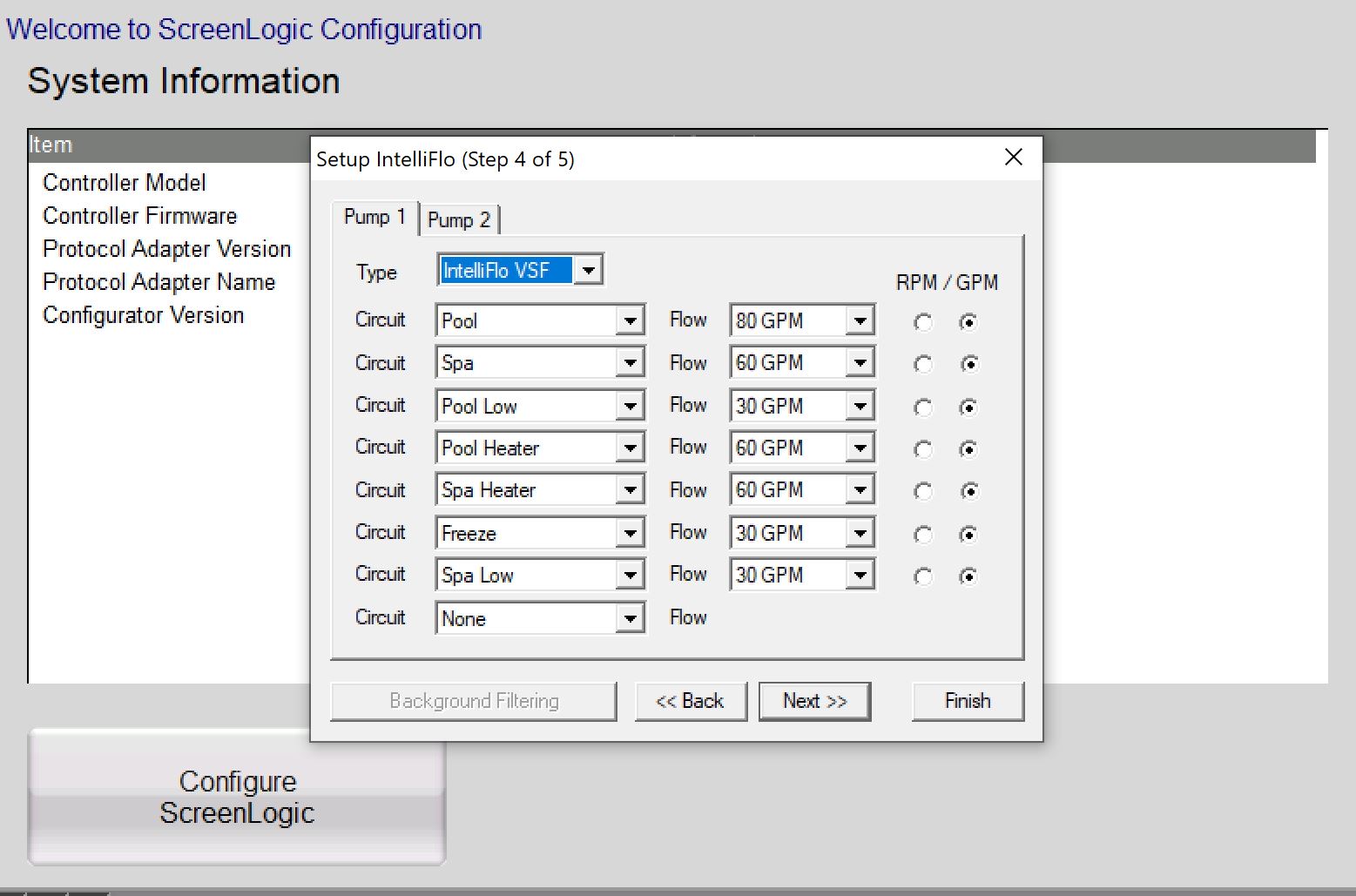Select the GPM radio for the Spa Low circuit

point(968,576)
